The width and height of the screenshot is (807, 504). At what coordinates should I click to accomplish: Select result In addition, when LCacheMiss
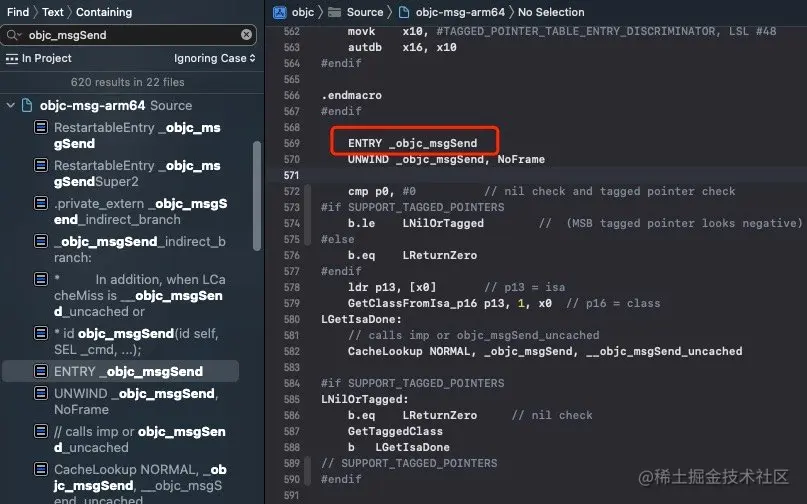pyautogui.click(x=140, y=296)
